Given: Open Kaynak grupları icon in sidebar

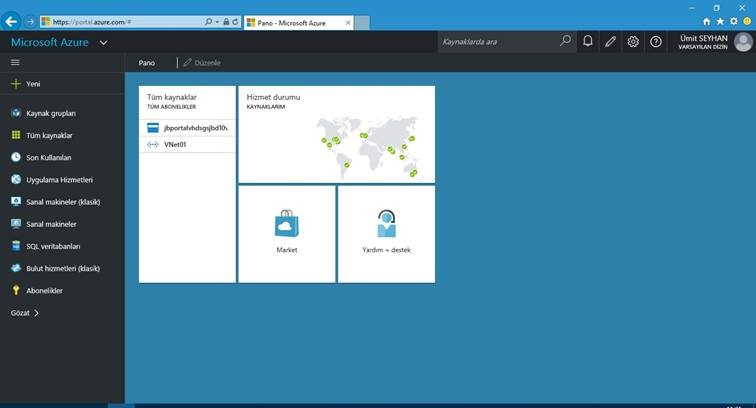Looking at the screenshot, I should [16, 113].
